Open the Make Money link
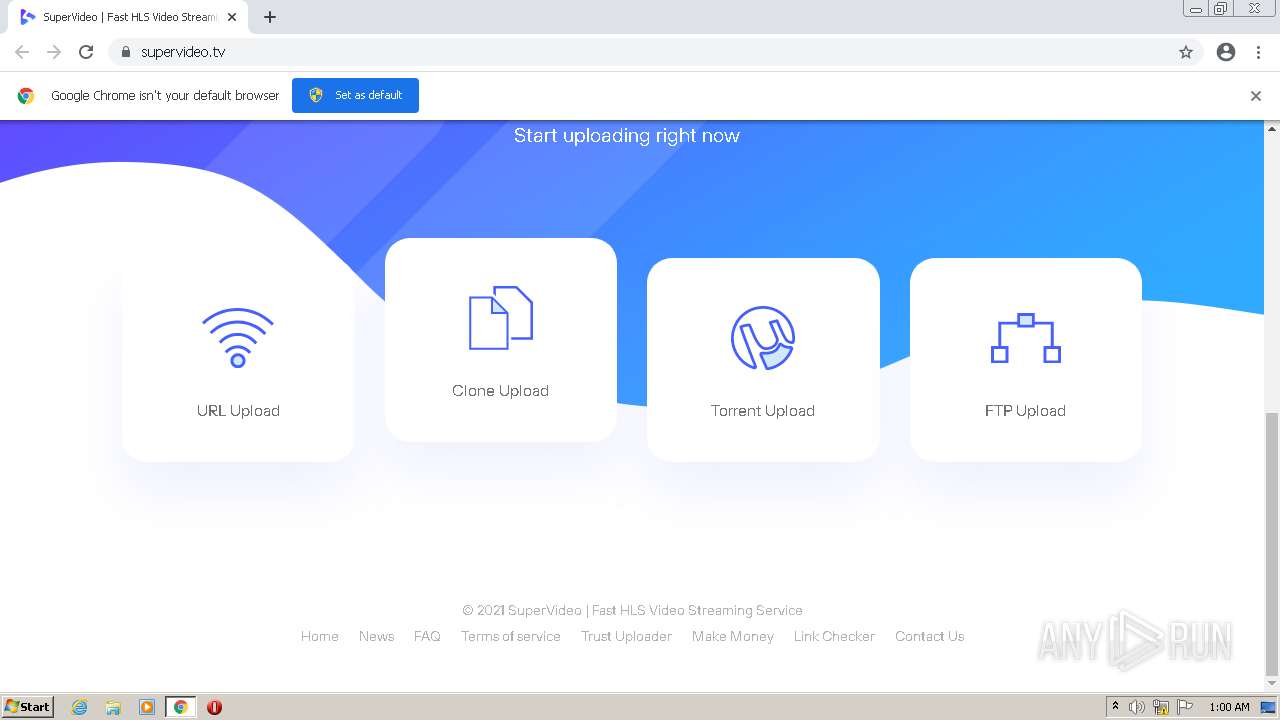The width and height of the screenshot is (1280, 720). click(733, 636)
